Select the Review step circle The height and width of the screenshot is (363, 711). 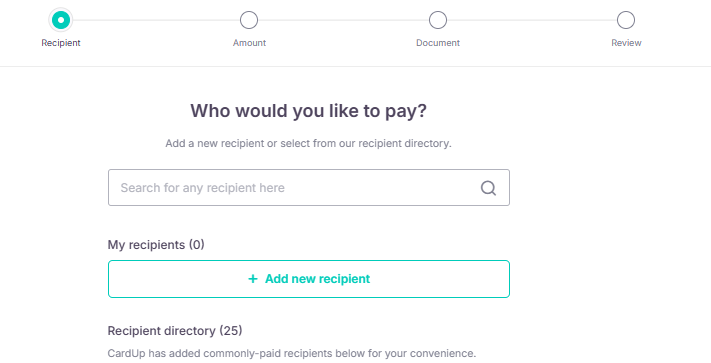626,20
